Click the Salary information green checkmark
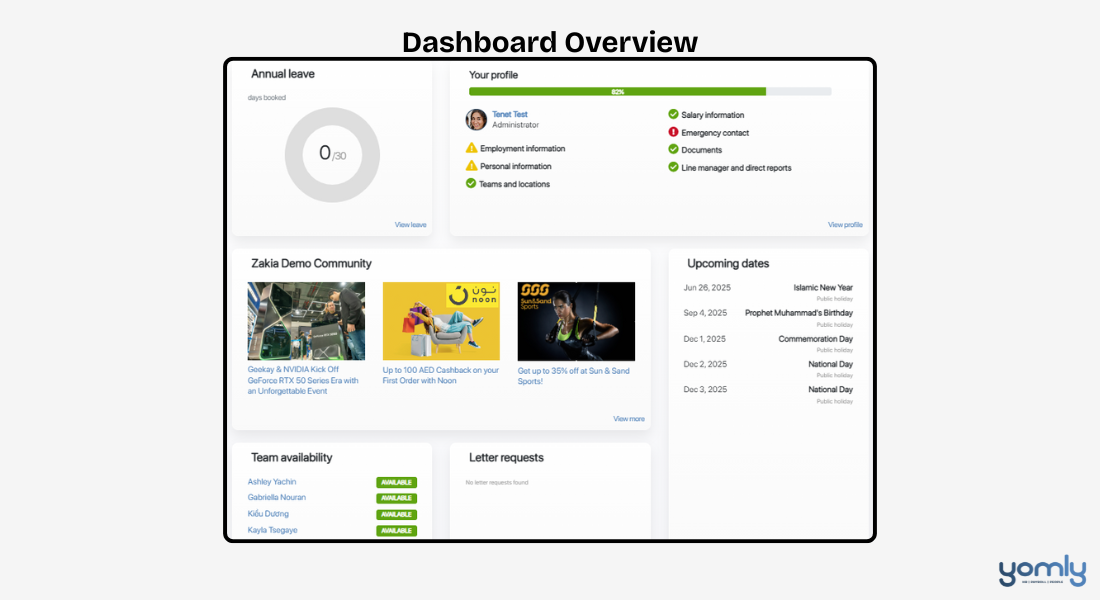 pyautogui.click(x=673, y=114)
